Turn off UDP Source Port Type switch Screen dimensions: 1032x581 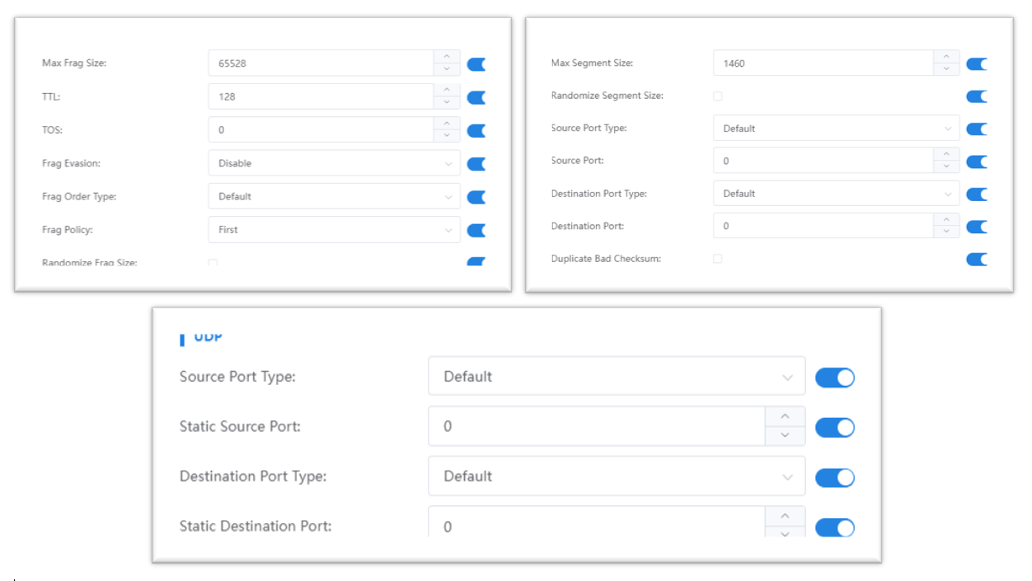[x=835, y=377]
